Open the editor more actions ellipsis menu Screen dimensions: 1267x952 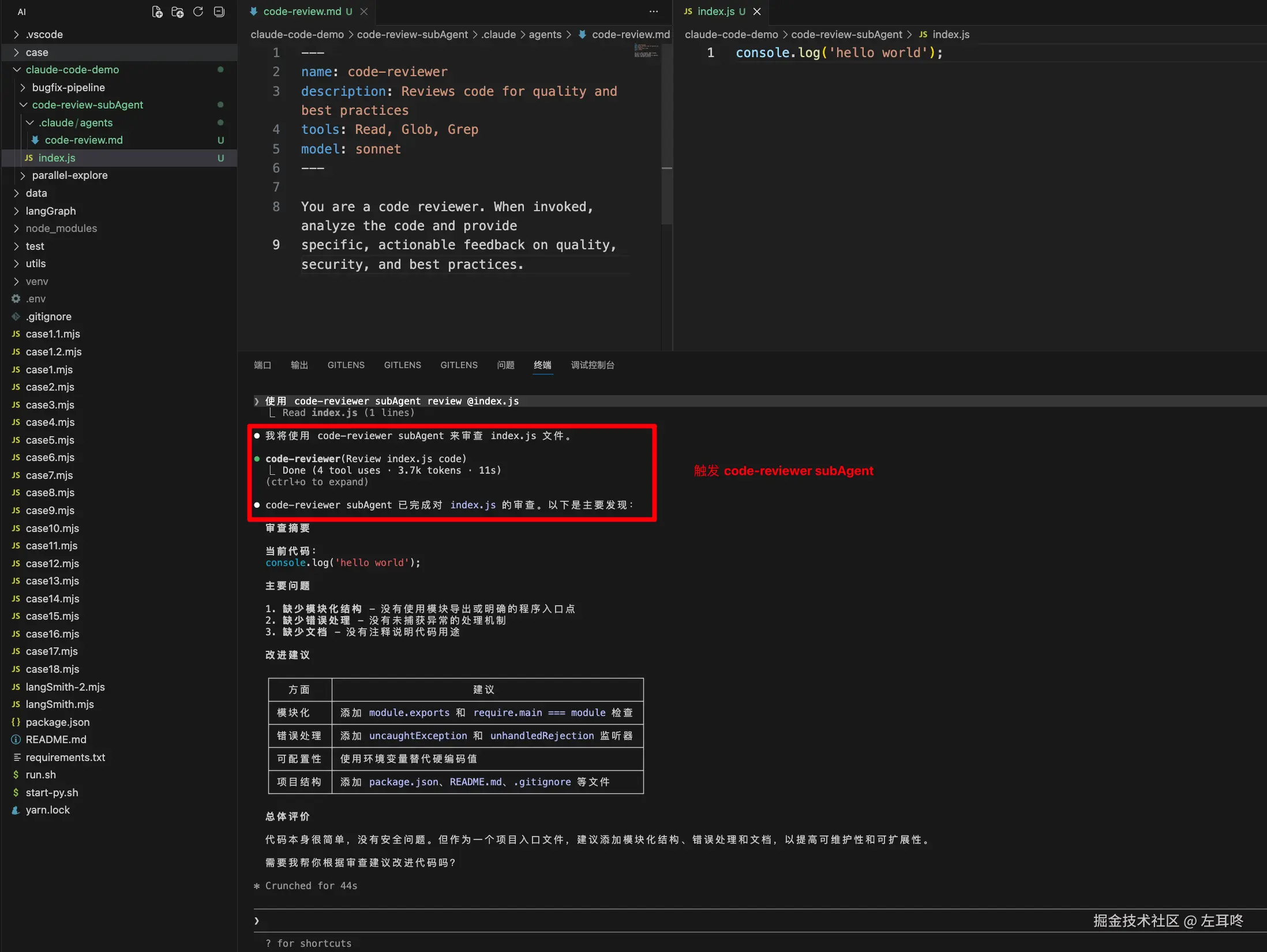[x=653, y=12]
